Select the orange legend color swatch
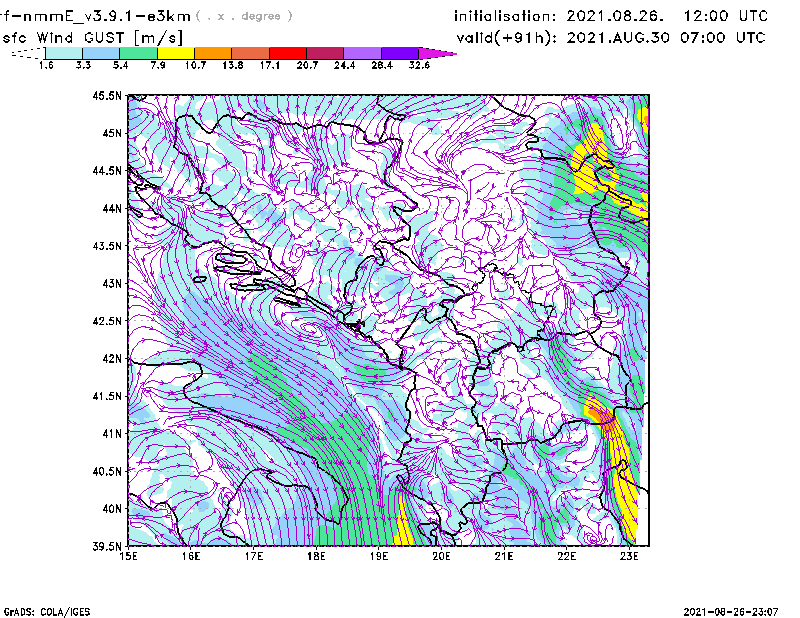The height and width of the screenshot is (618, 800). click(x=213, y=53)
